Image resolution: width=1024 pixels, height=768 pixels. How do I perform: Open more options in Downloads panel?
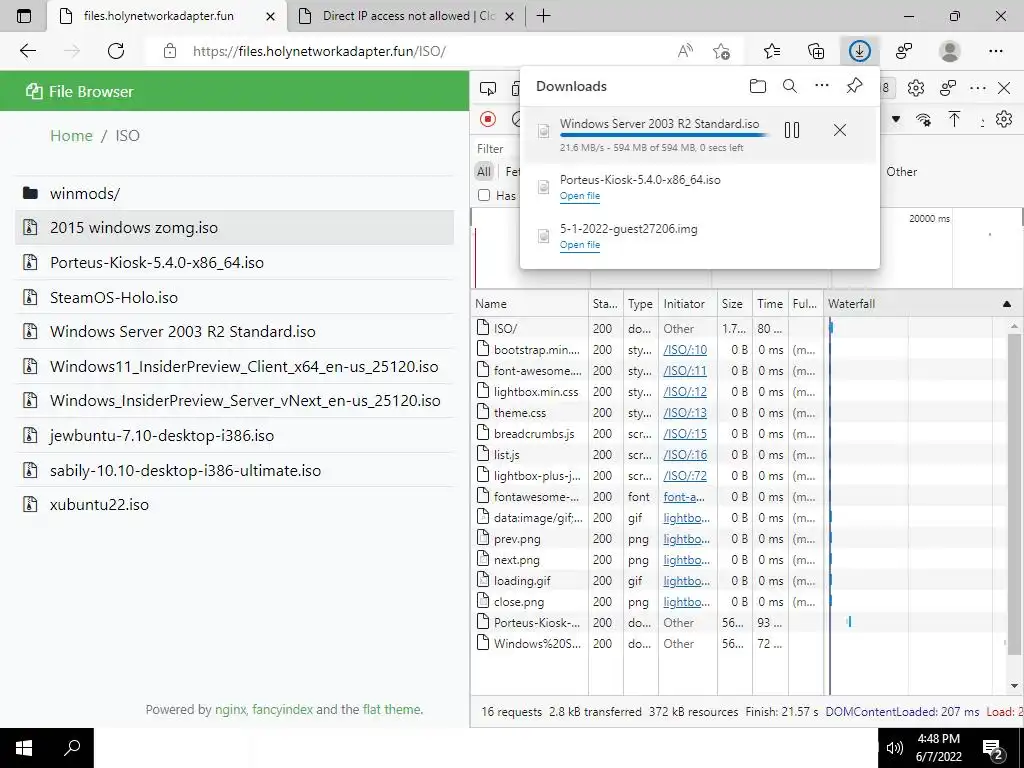822,86
